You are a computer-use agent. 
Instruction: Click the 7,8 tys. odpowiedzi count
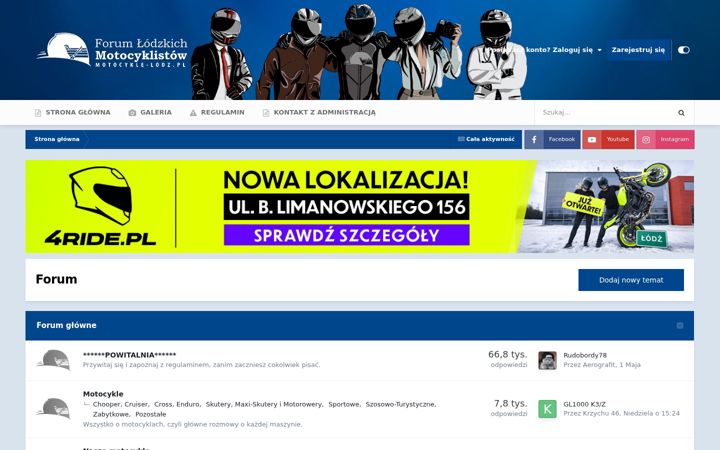click(509, 408)
